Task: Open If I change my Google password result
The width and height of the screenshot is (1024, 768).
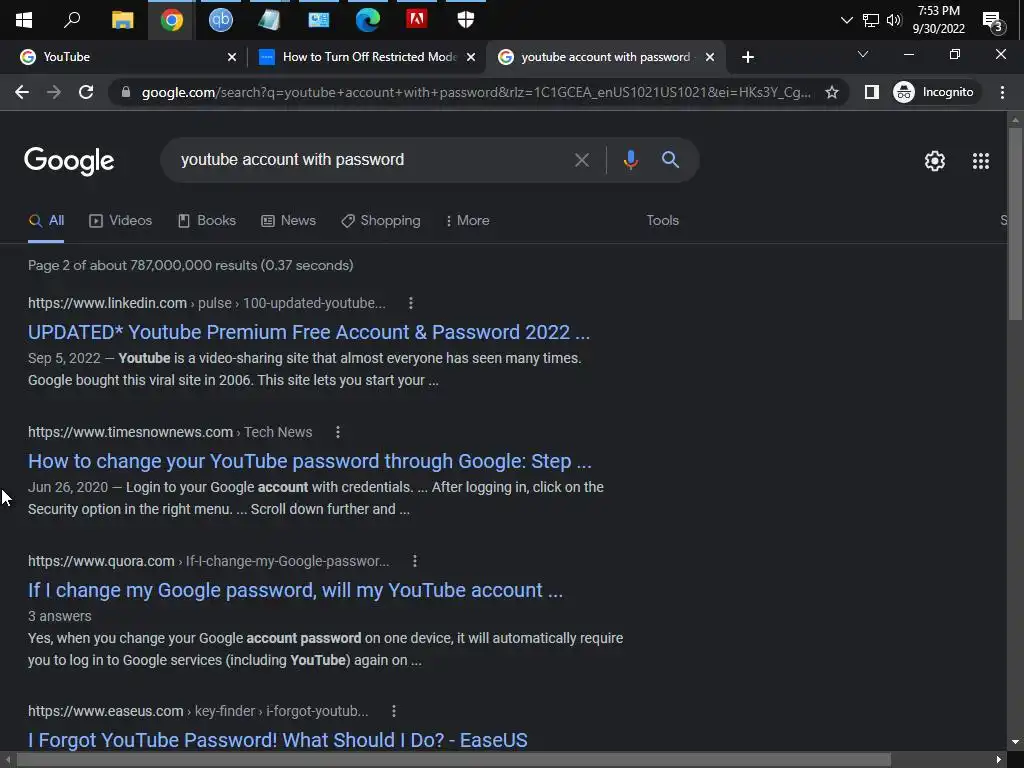Action: tap(295, 590)
